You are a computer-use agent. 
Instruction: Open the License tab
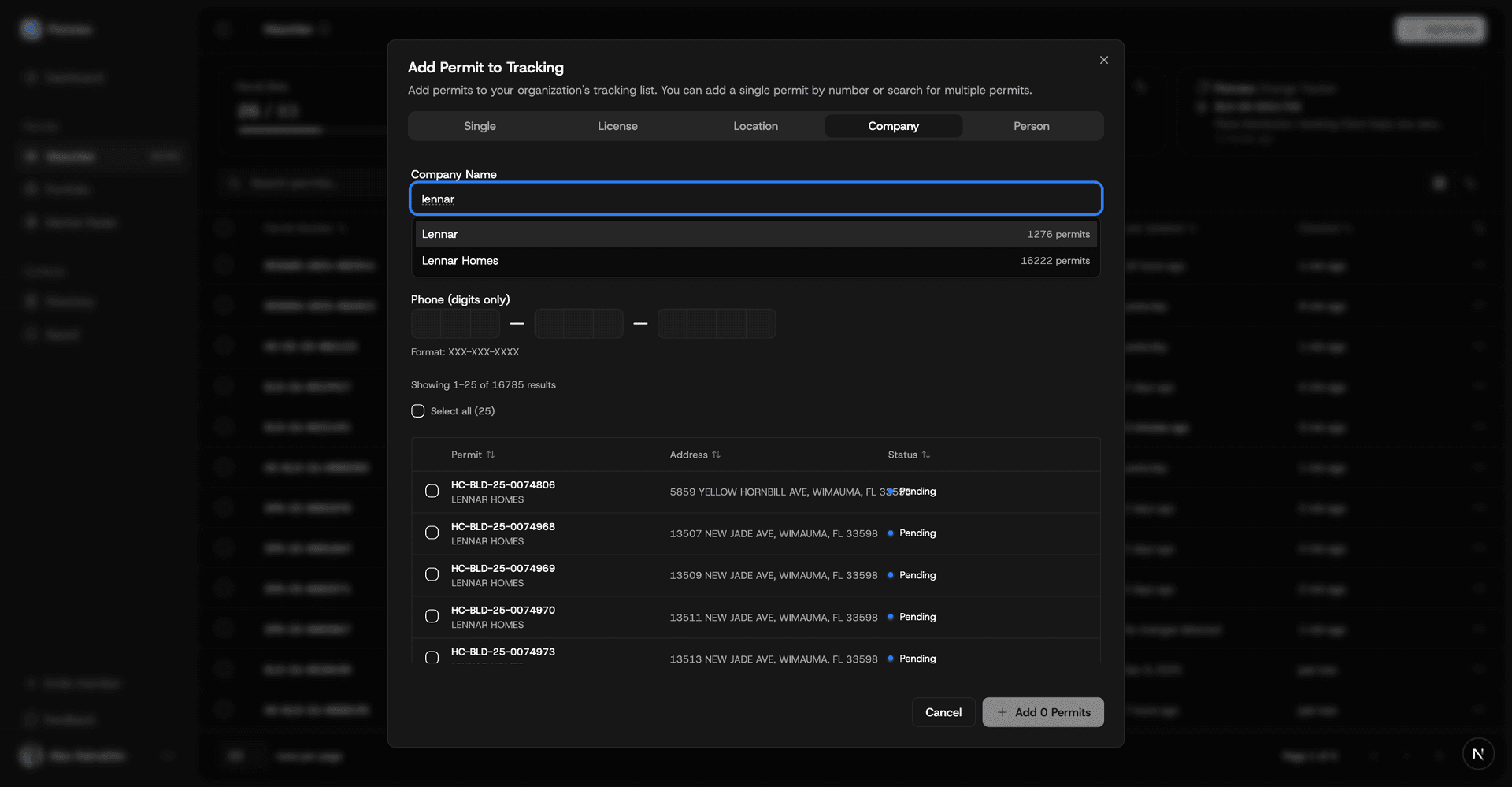click(617, 126)
